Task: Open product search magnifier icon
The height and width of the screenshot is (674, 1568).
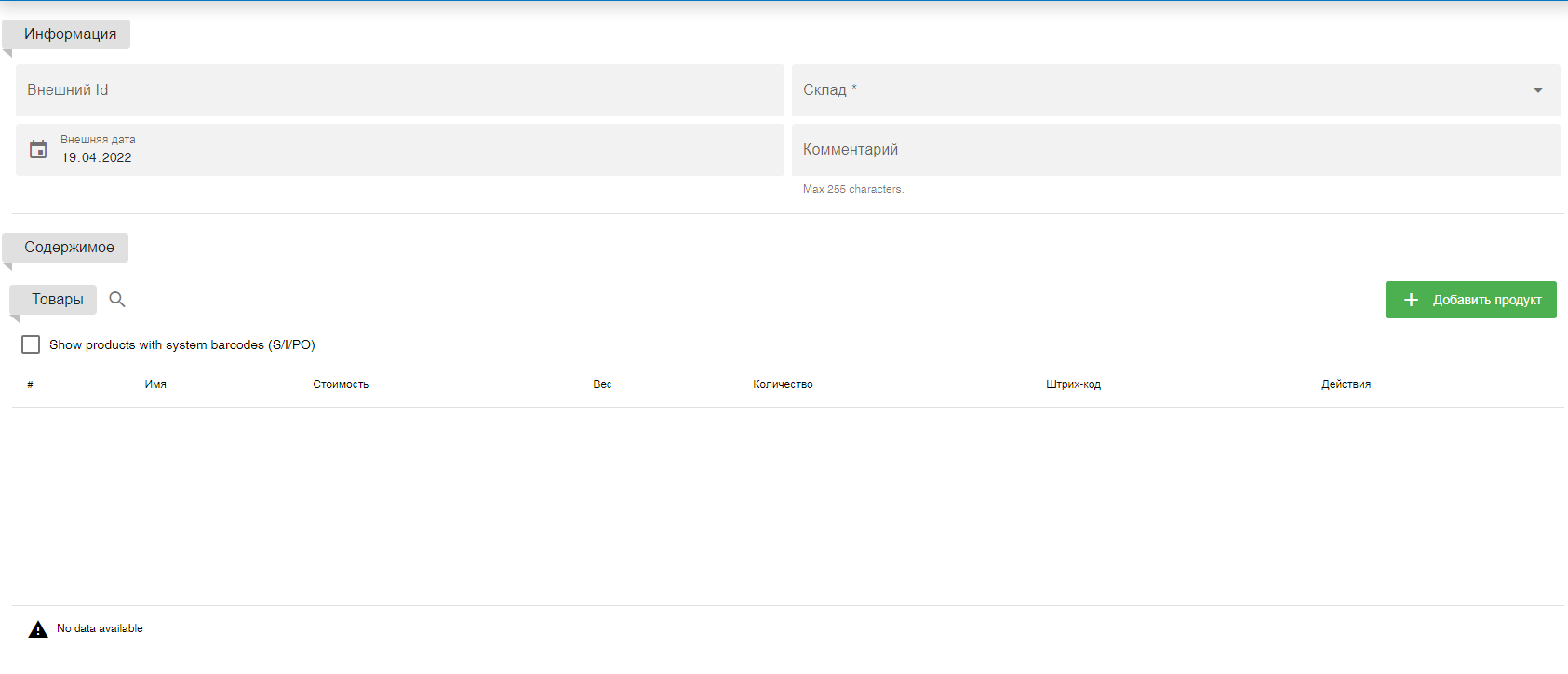Action: coord(117,300)
